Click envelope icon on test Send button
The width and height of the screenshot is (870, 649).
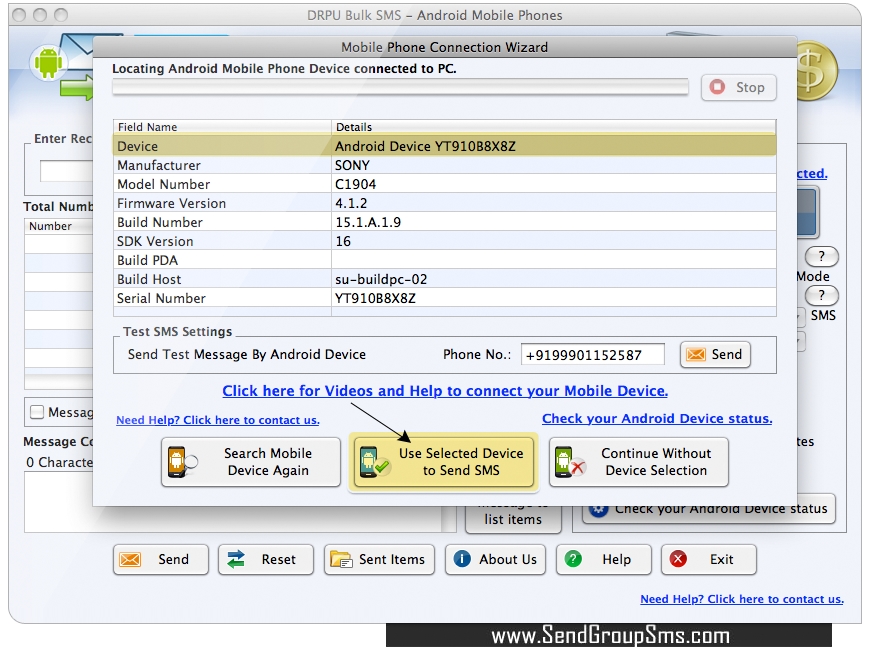tap(696, 354)
